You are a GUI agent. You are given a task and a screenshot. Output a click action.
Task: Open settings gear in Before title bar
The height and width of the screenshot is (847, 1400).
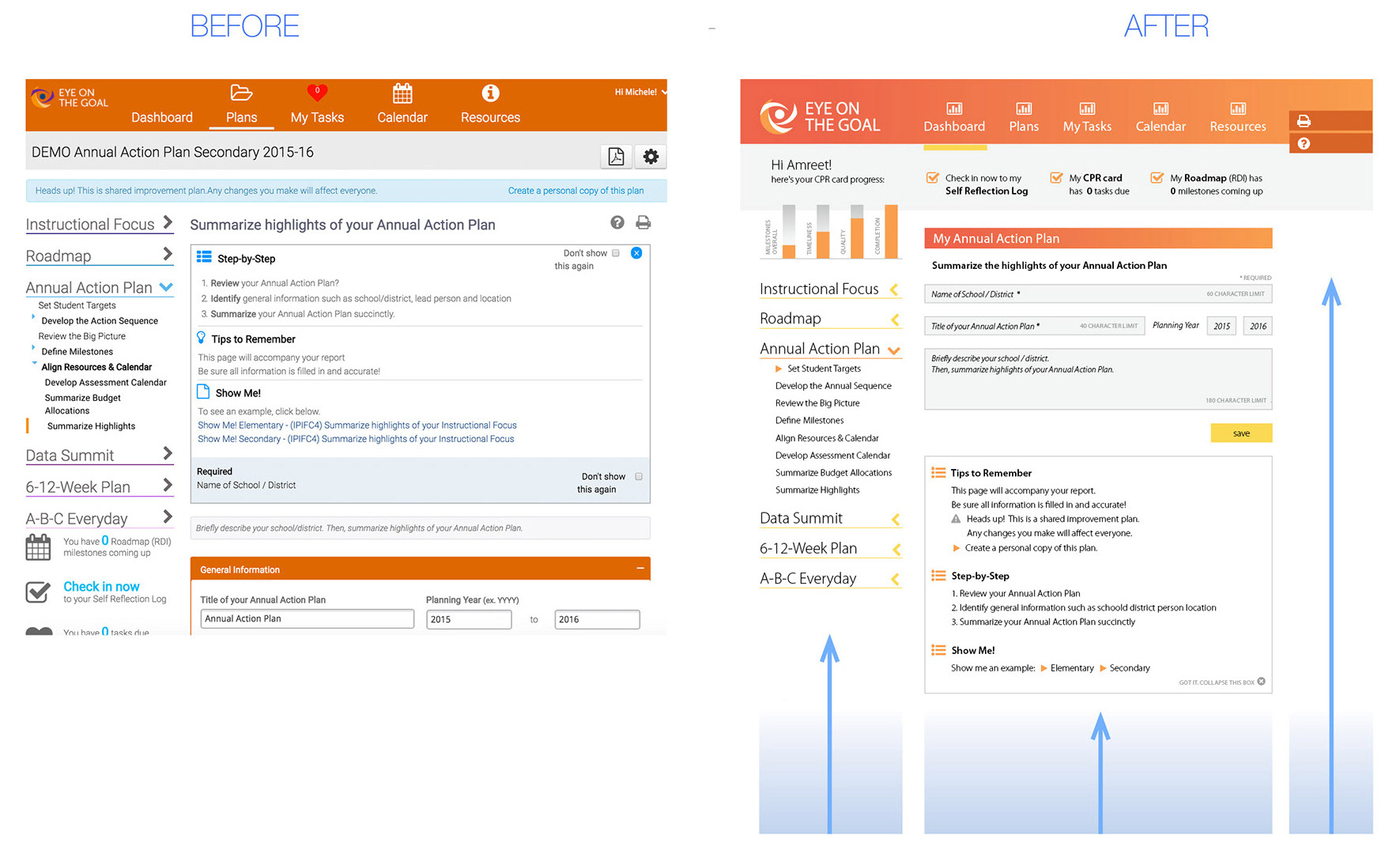point(651,157)
